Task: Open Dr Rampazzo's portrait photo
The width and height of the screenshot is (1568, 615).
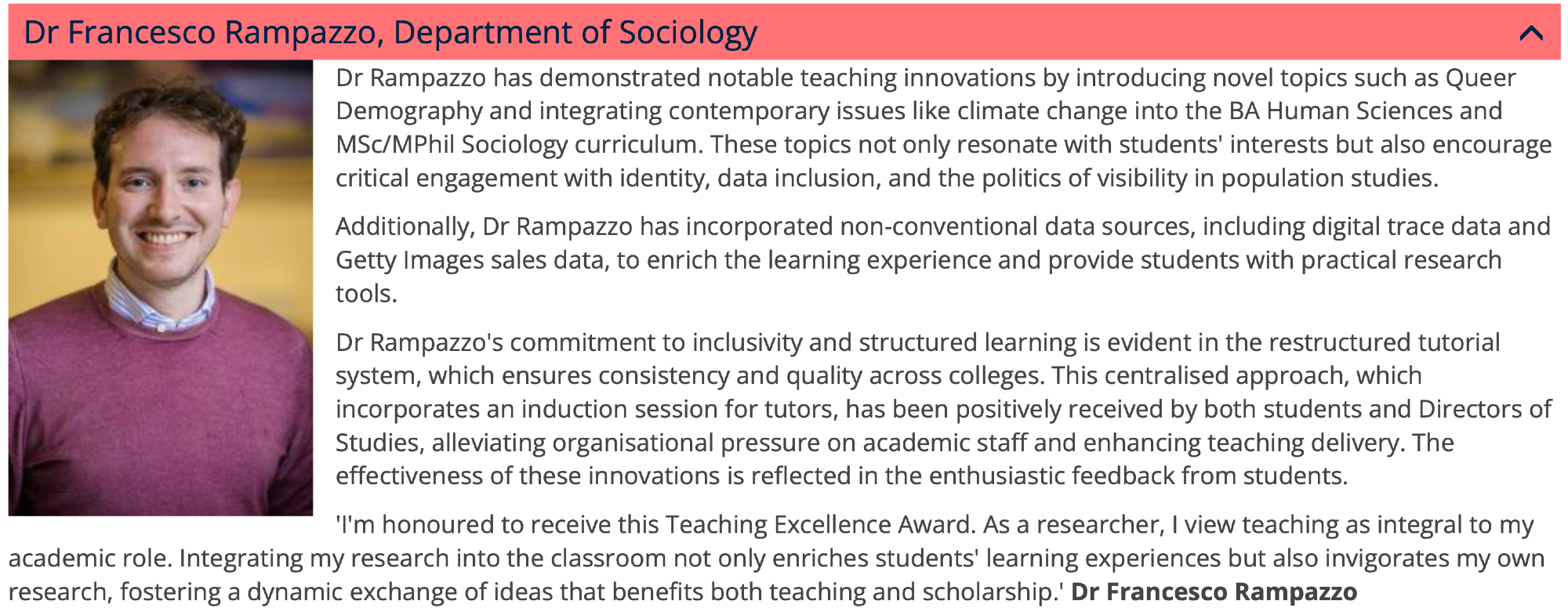Action: tap(161, 288)
